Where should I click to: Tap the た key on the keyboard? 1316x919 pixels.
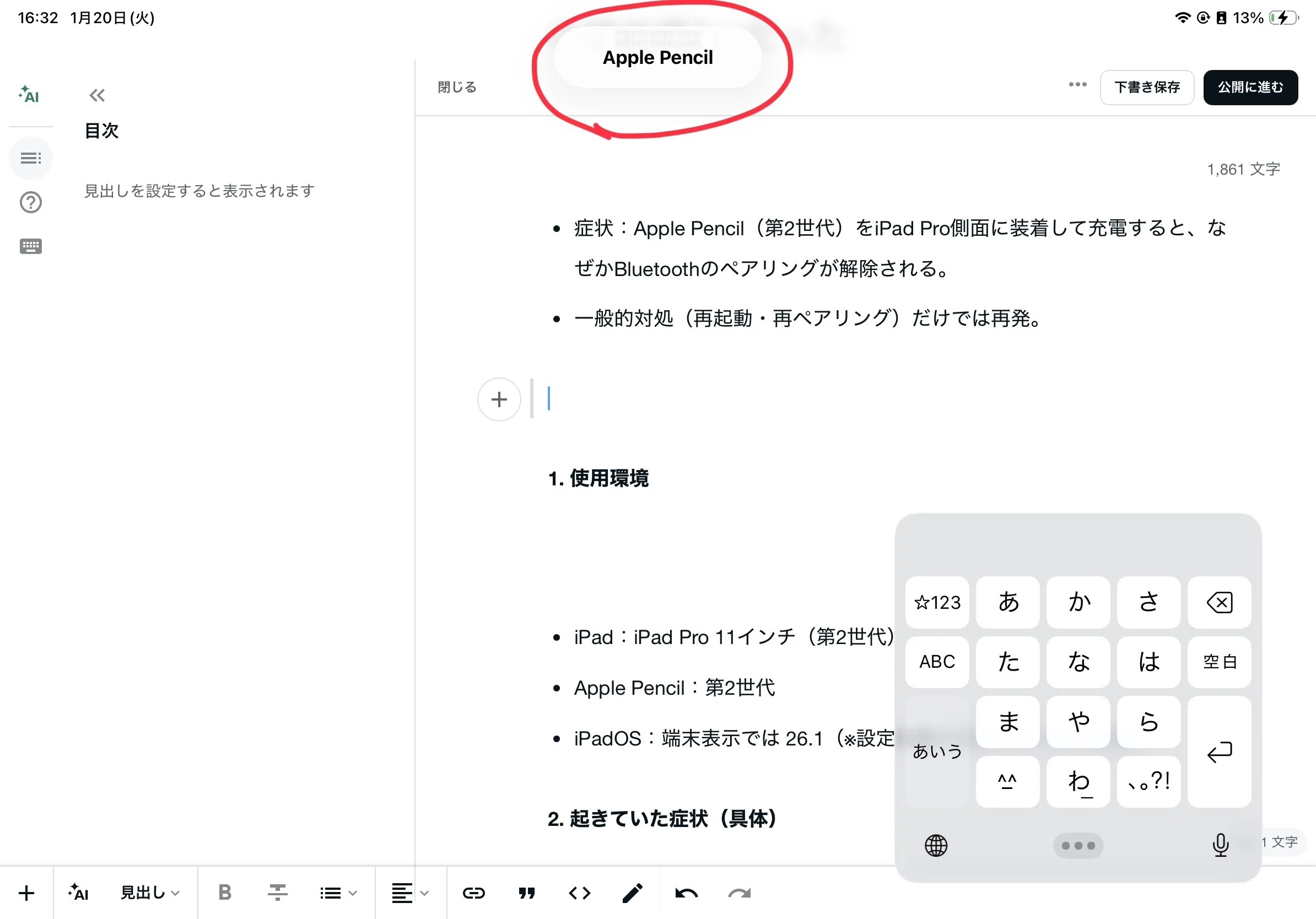click(x=1007, y=662)
